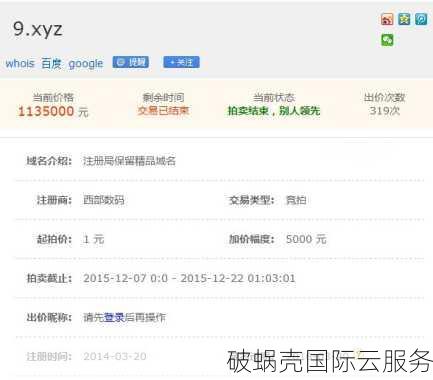Follow the 登录 login link
Screen dimensions: 433x380
pos(114,317)
